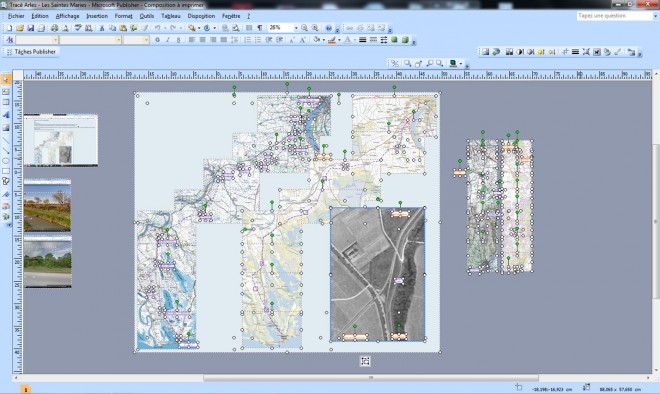Open the Disposition menu

point(201,16)
